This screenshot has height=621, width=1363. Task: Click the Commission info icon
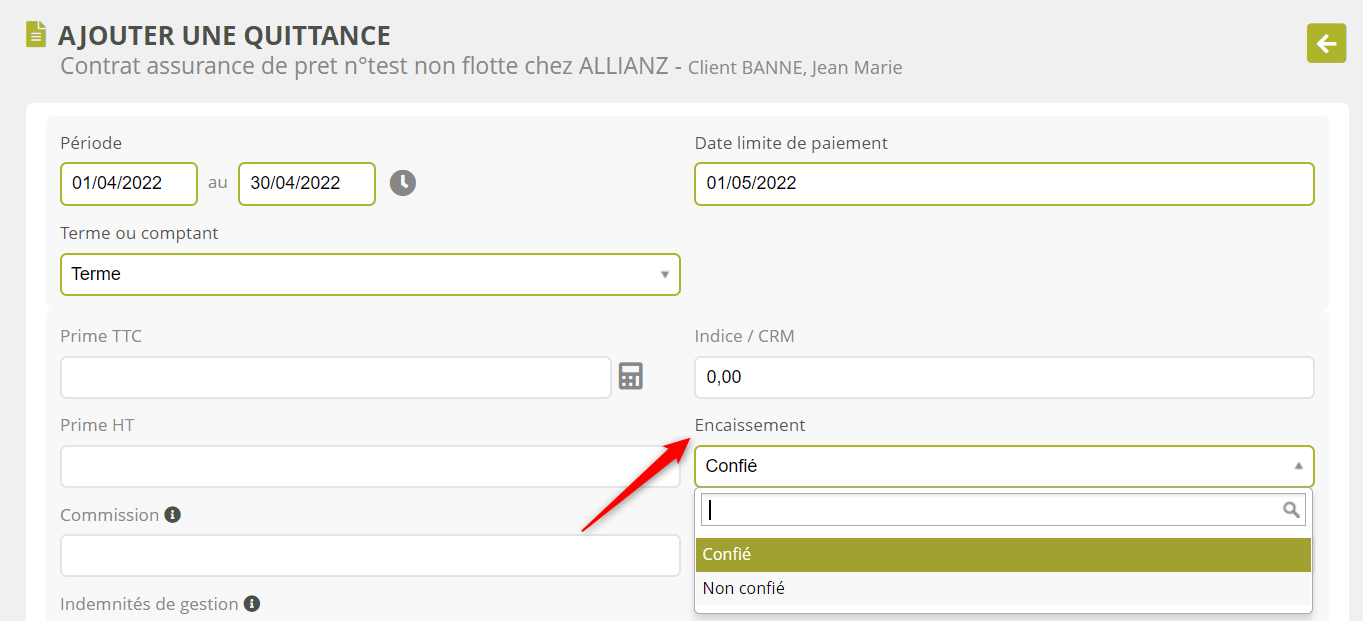pyautogui.click(x=172, y=514)
